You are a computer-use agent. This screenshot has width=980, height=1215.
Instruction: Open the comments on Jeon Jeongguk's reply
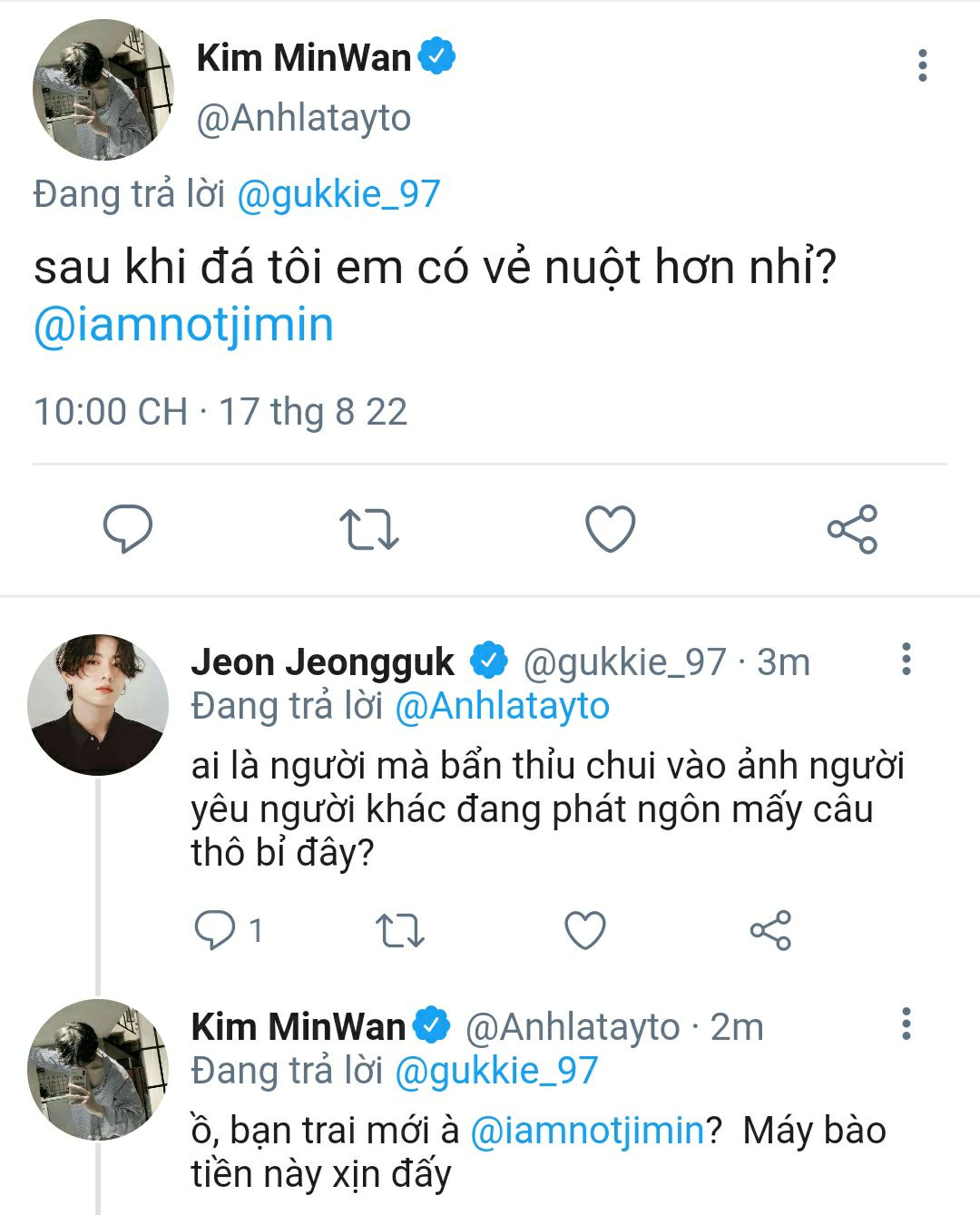[216, 930]
